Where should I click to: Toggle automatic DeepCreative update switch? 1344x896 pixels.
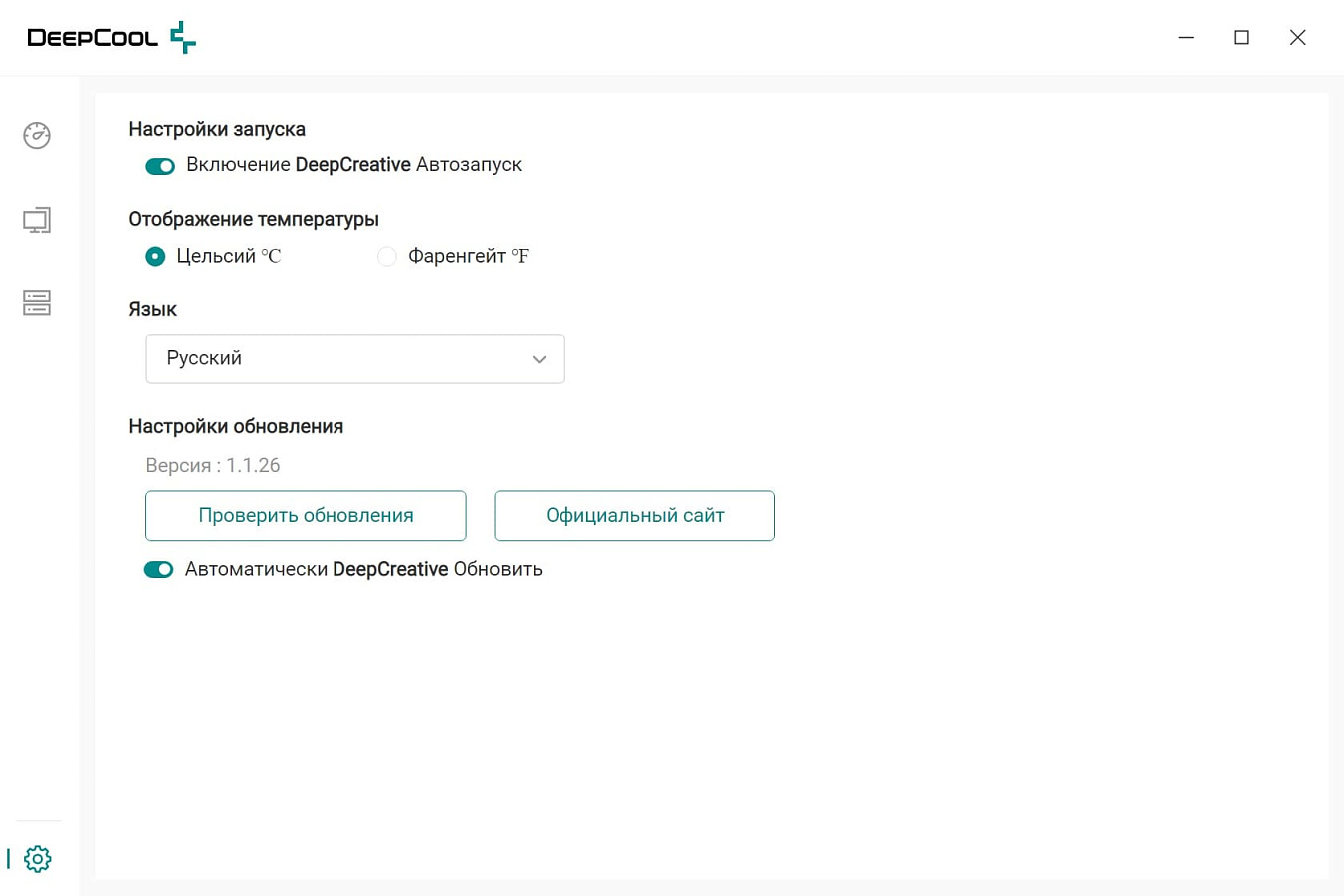(x=159, y=570)
